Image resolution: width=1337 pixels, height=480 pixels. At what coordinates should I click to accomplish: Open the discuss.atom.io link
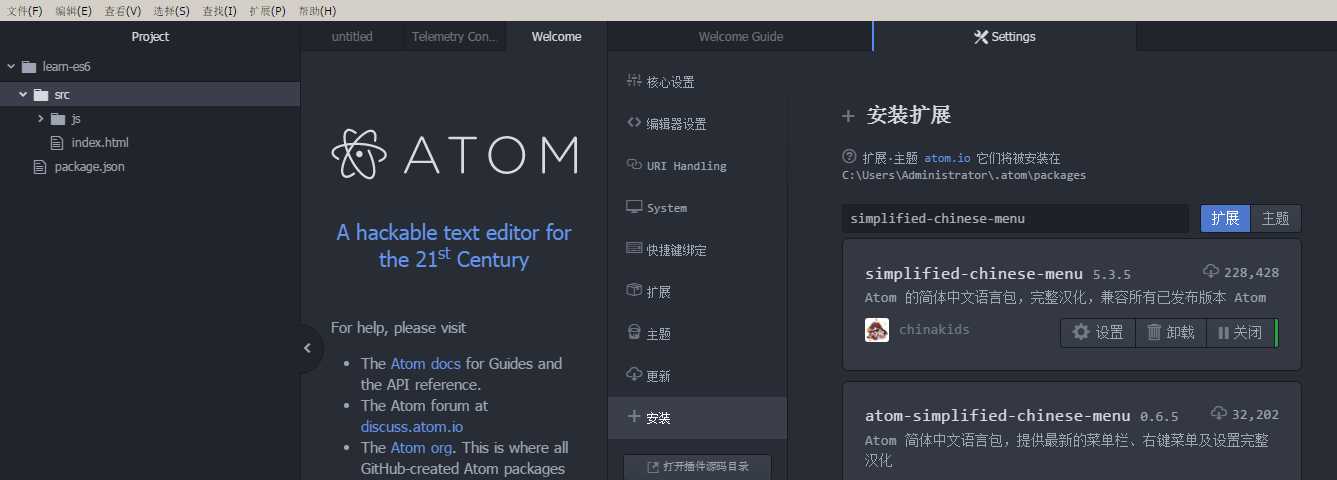click(412, 427)
